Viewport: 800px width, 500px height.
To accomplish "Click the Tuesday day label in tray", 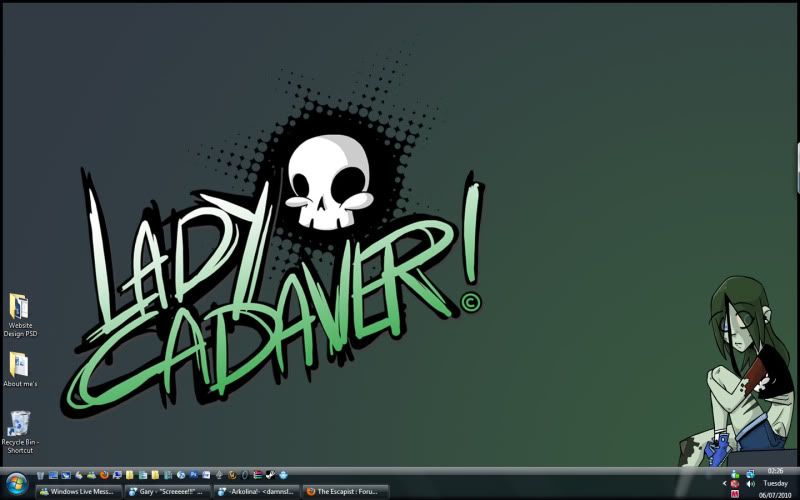I will (x=776, y=483).
